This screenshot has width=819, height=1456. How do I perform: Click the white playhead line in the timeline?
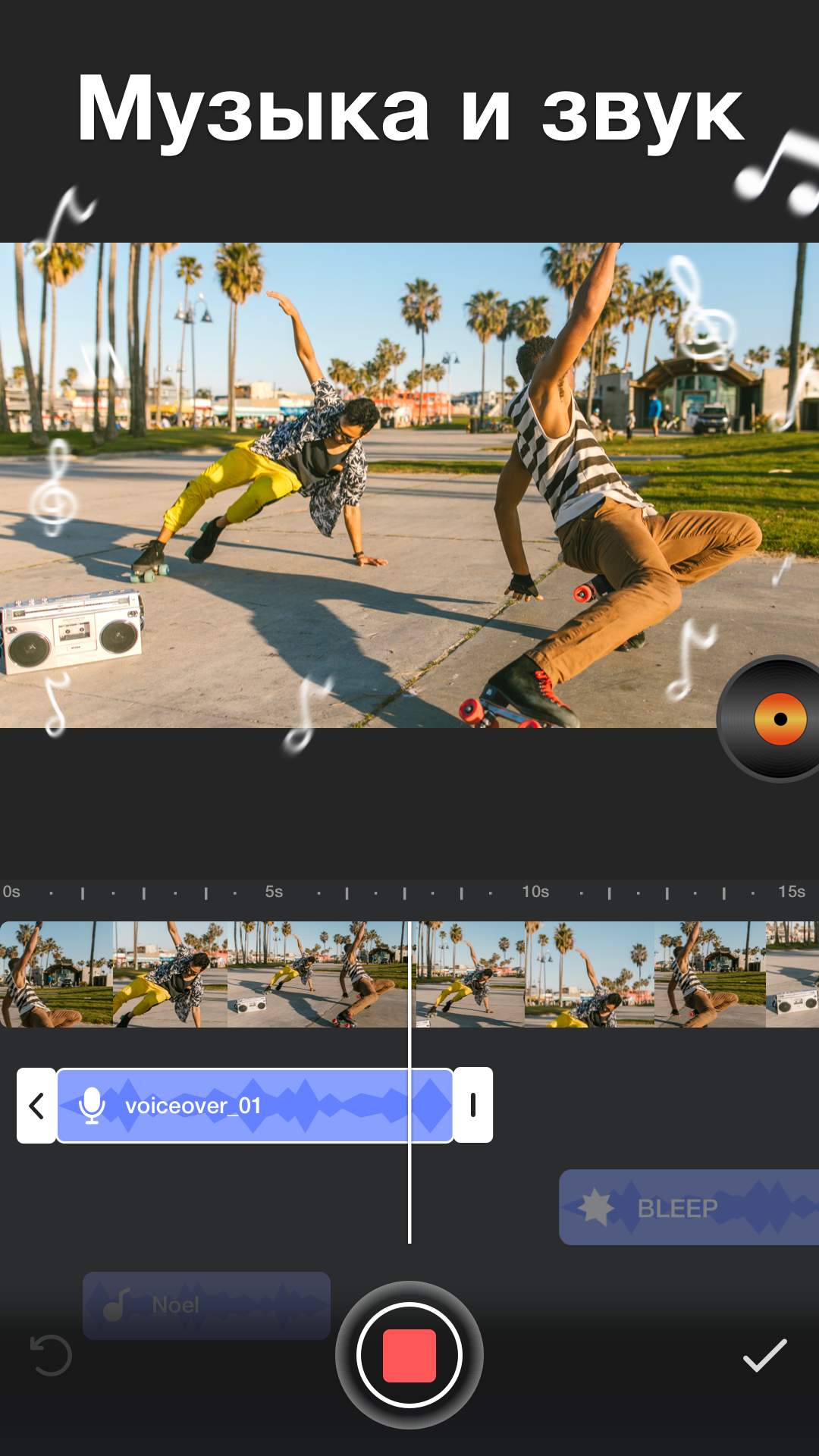tap(409, 1083)
